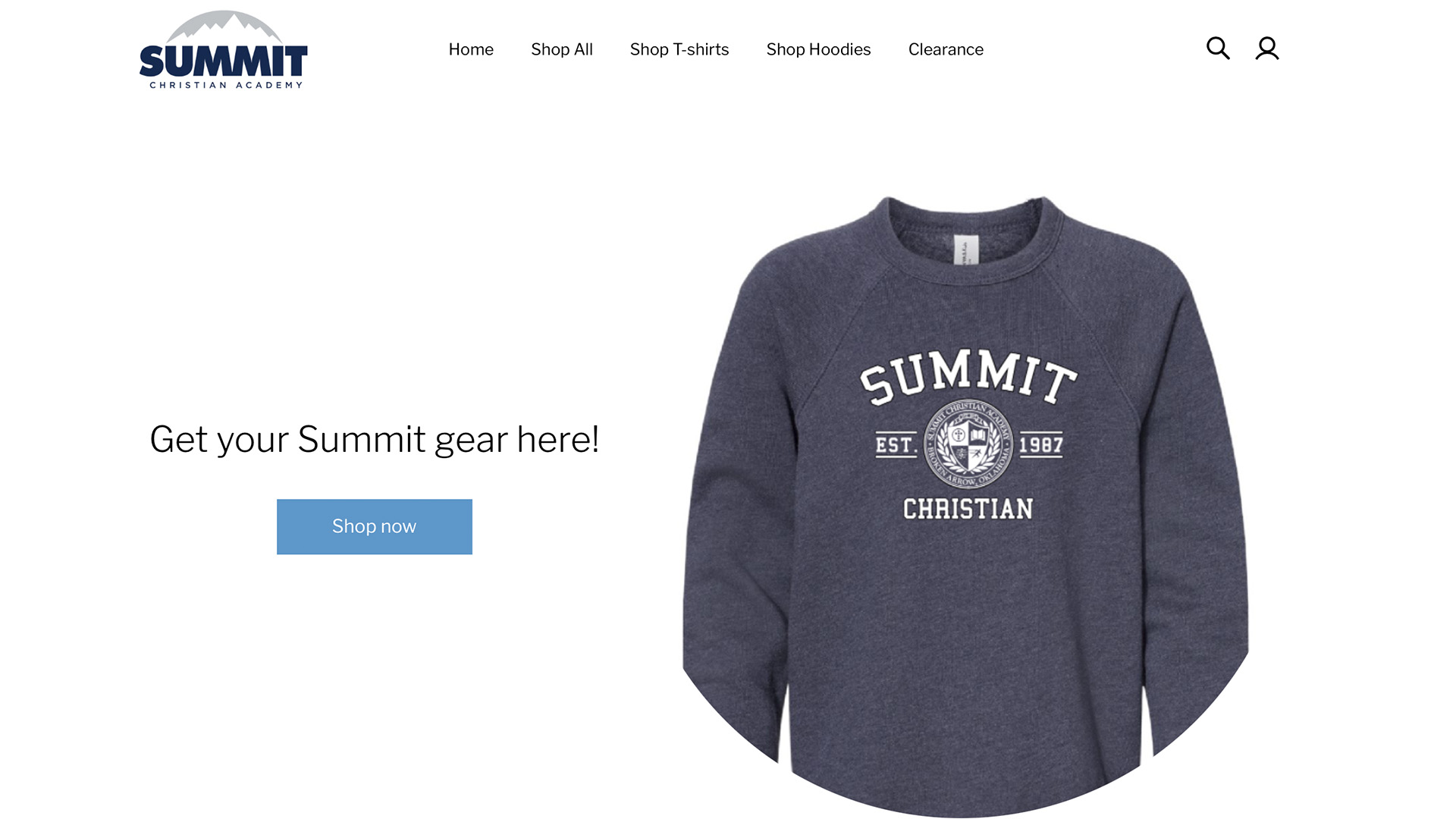Open the Shop T-shirts menu item
Viewport: 1456px width, 819px height.
[x=679, y=49]
